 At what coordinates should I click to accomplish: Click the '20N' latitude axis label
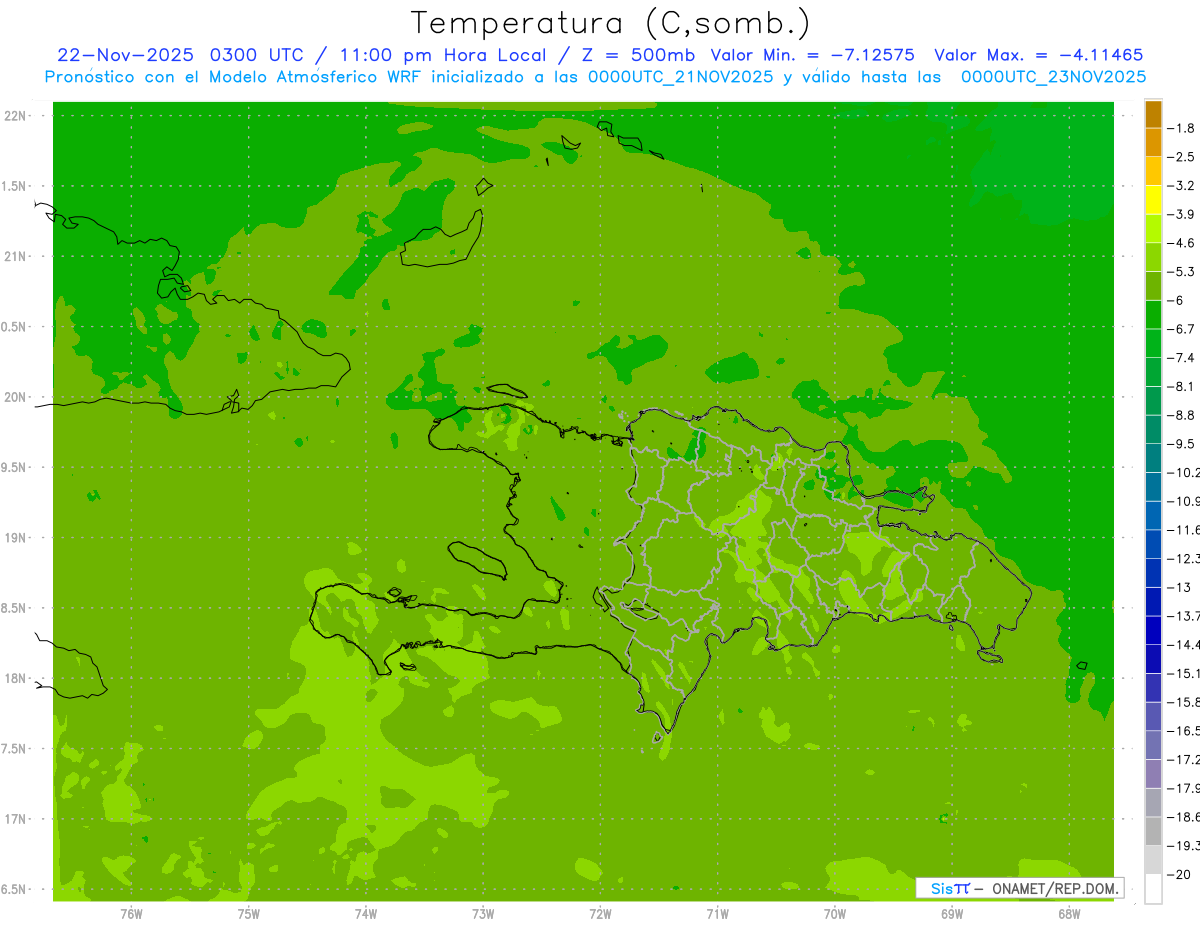coord(16,397)
